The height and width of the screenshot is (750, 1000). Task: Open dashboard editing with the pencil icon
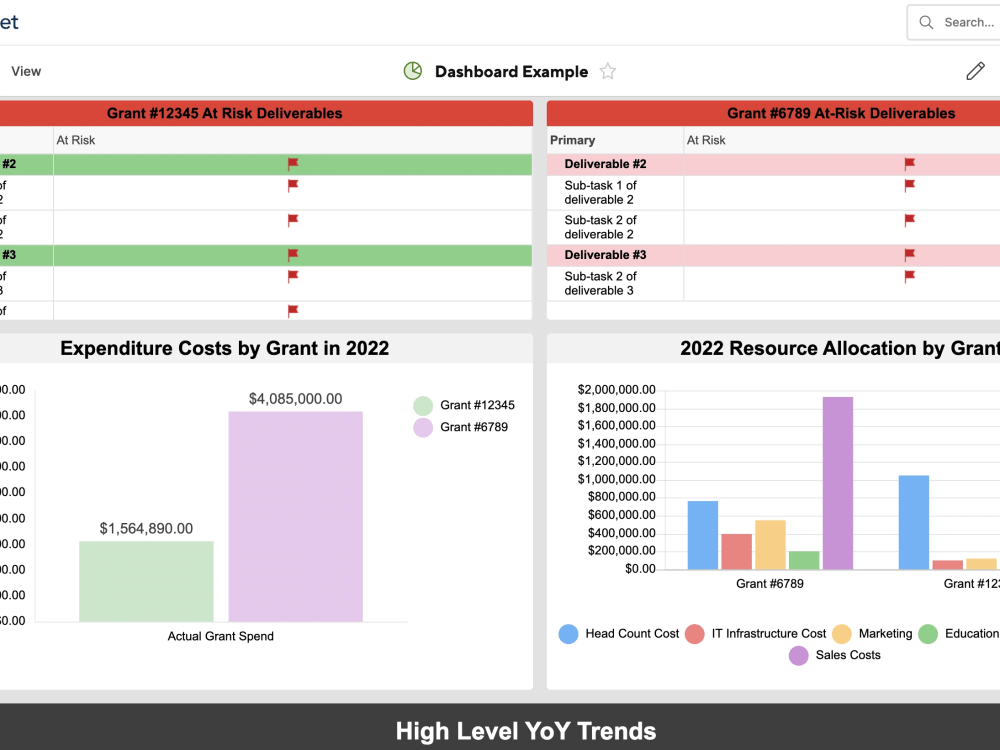coord(975,70)
